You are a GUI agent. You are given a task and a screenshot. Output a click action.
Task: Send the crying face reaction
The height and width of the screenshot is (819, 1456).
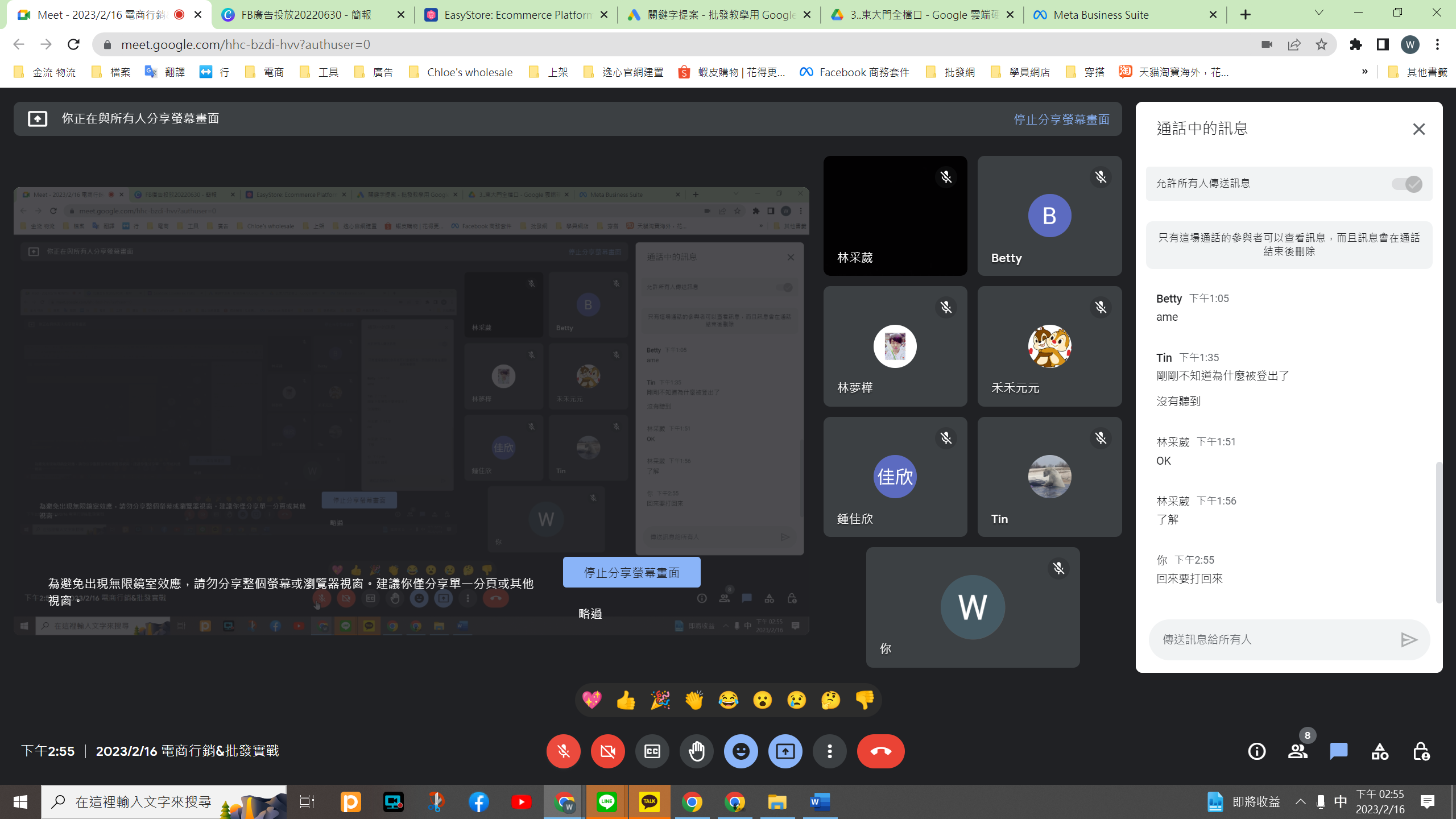pos(796,700)
